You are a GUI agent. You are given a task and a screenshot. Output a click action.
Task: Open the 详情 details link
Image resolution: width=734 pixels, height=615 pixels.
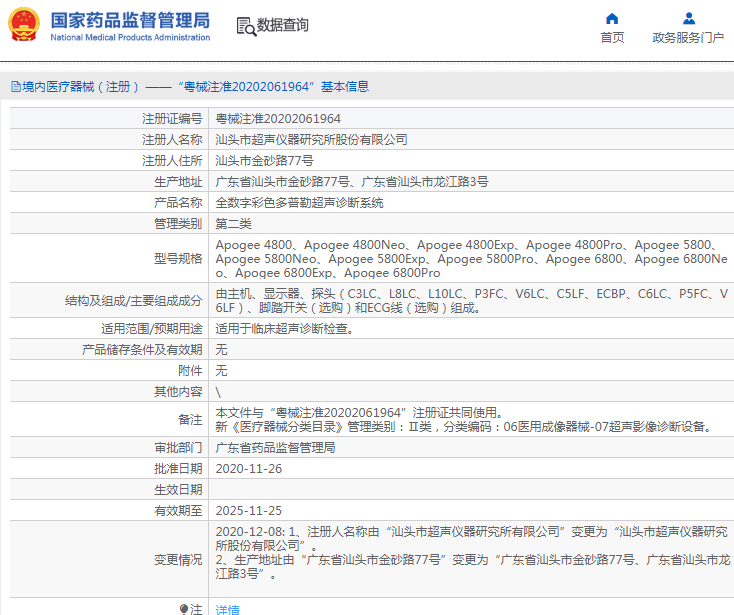point(228,609)
